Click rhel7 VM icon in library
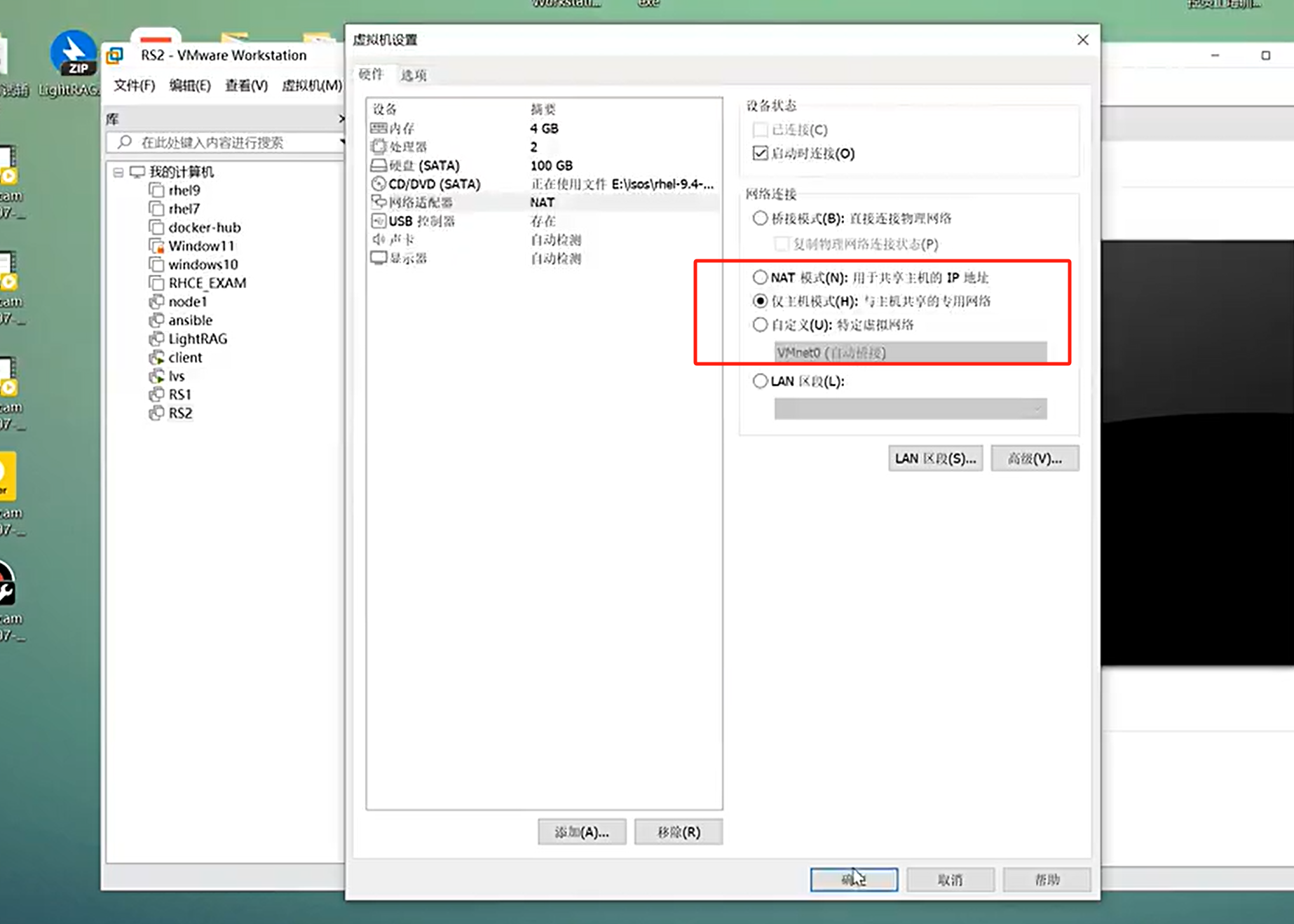The height and width of the screenshot is (924, 1294). [x=156, y=209]
